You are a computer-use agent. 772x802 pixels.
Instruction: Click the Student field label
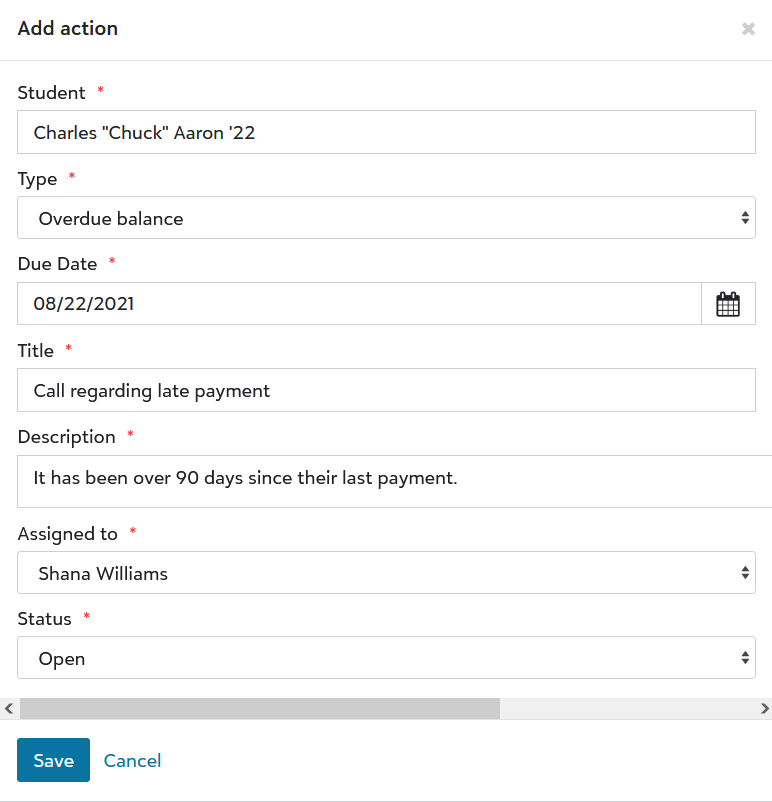(x=51, y=93)
